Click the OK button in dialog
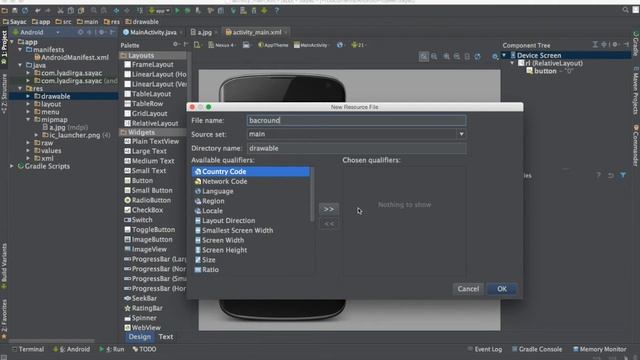Screen dimensions: 640x360 (502, 289)
